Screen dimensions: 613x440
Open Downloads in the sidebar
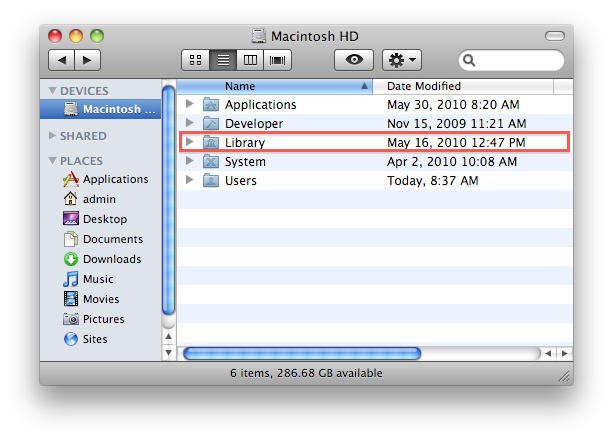tap(111, 259)
